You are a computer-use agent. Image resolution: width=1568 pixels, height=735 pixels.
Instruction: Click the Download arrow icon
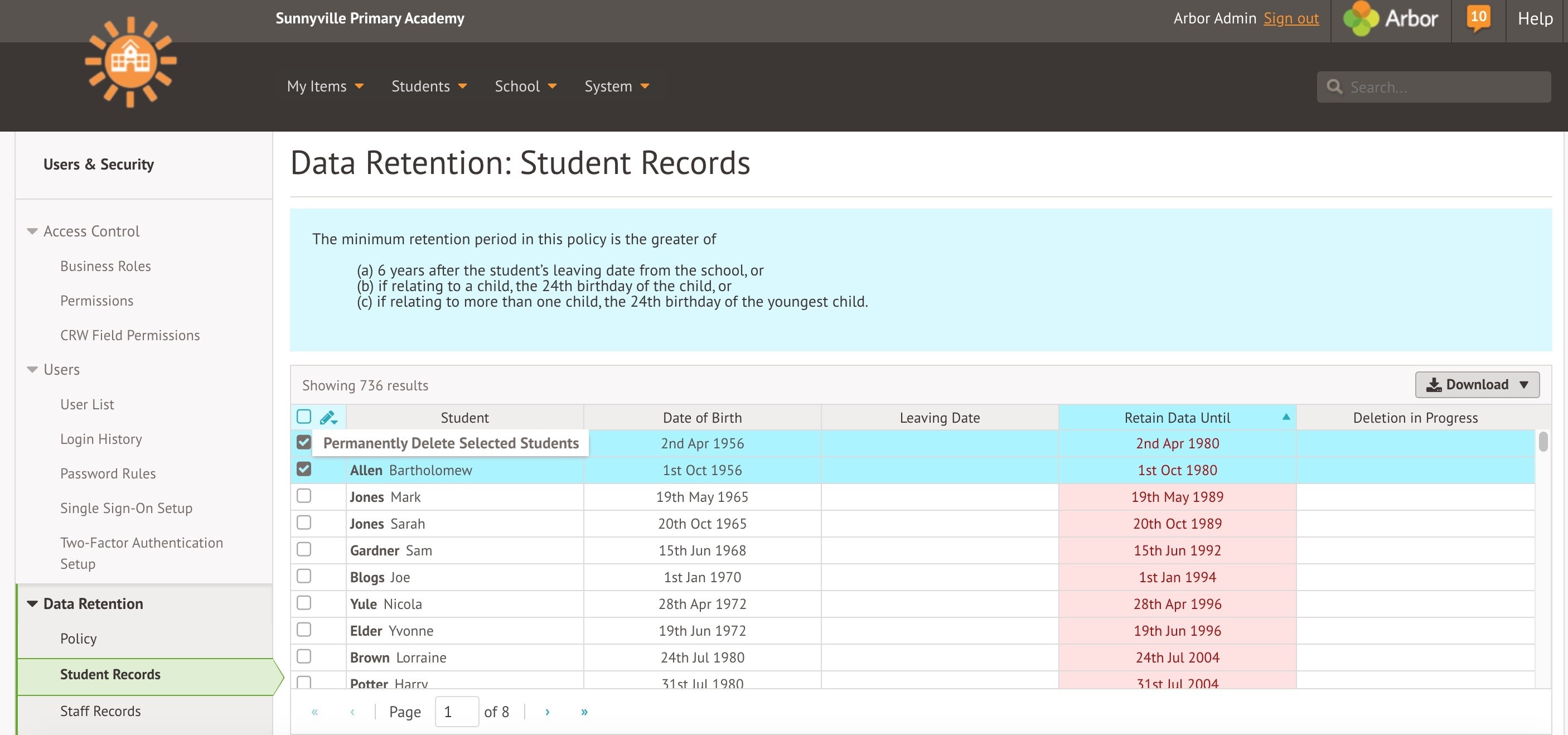pos(1434,385)
